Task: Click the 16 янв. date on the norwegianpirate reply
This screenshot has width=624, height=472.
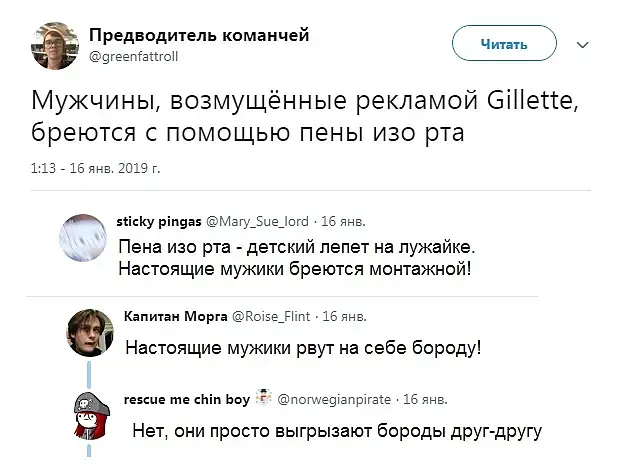Action: pyautogui.click(x=425, y=399)
